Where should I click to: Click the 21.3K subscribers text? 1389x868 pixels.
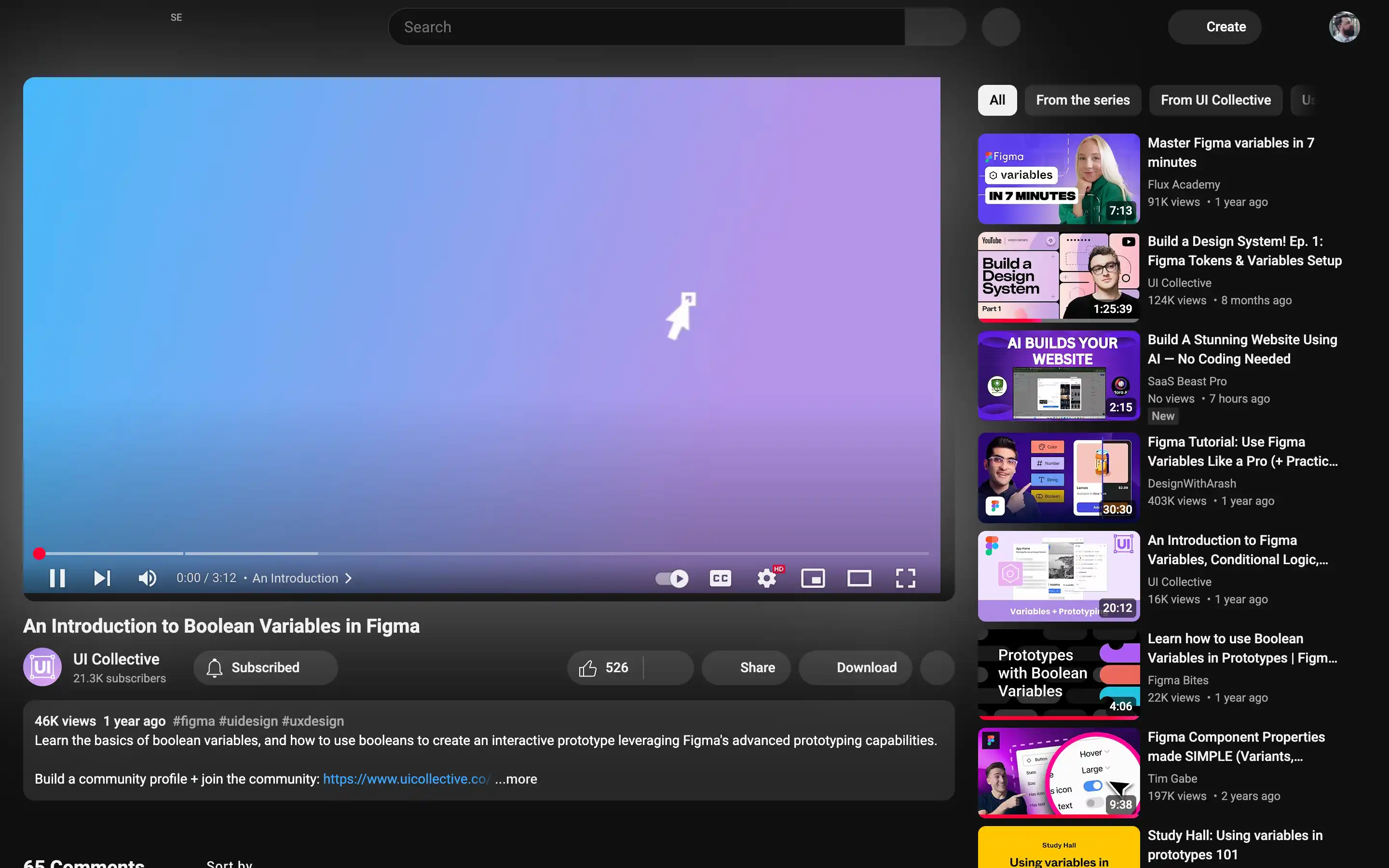120,678
